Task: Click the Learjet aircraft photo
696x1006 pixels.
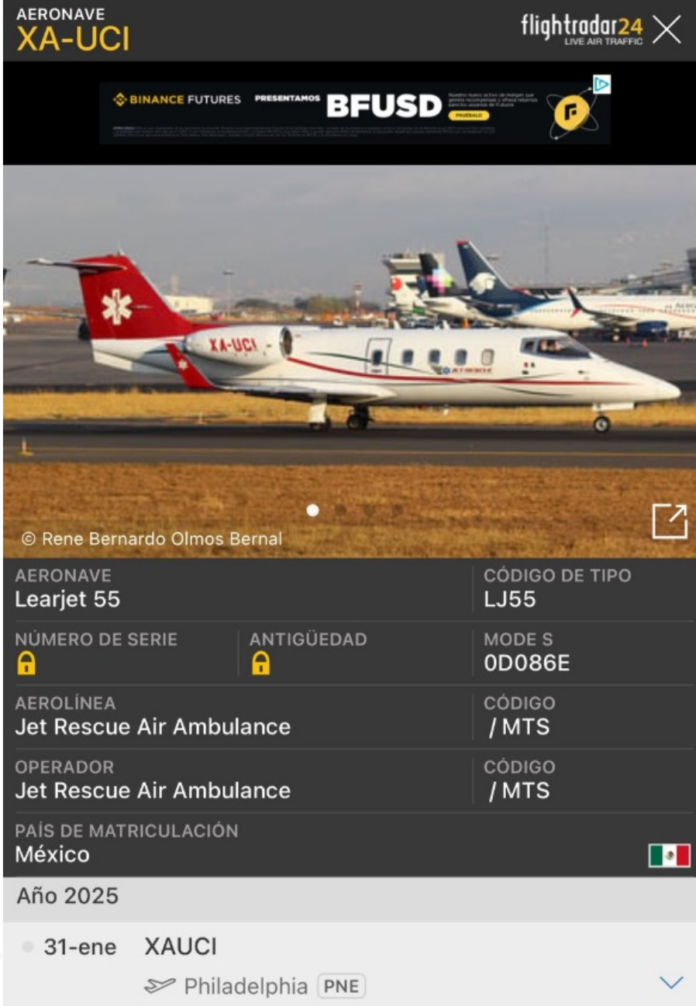Action: click(x=350, y=361)
